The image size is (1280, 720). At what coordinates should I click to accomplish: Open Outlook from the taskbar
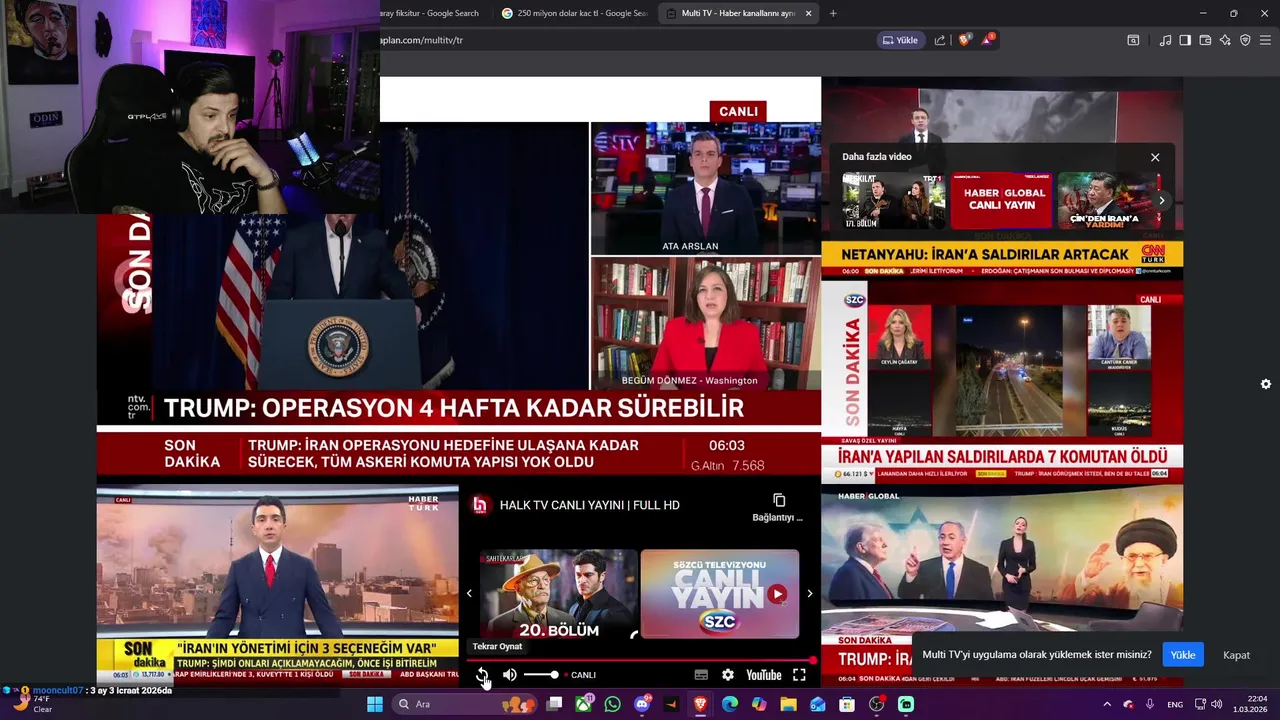pyautogui.click(x=818, y=704)
